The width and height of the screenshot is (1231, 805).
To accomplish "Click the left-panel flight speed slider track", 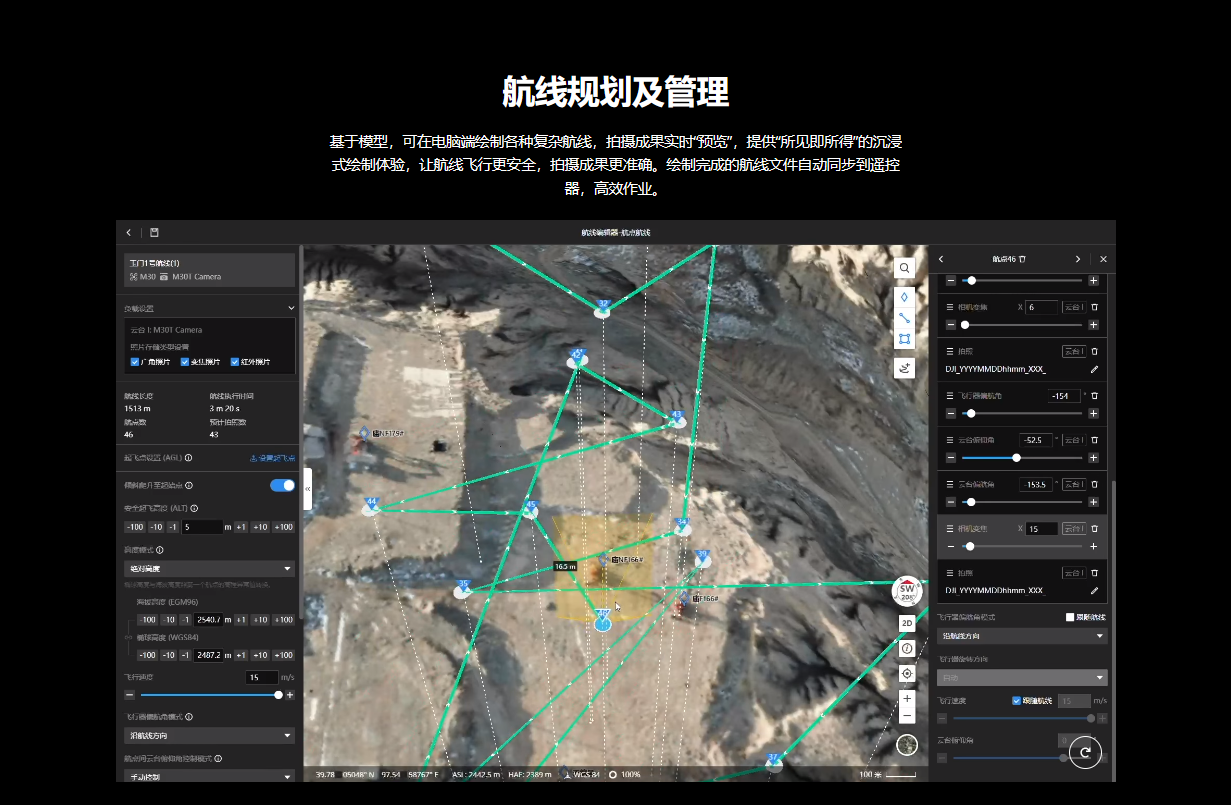I will pyautogui.click(x=209, y=695).
